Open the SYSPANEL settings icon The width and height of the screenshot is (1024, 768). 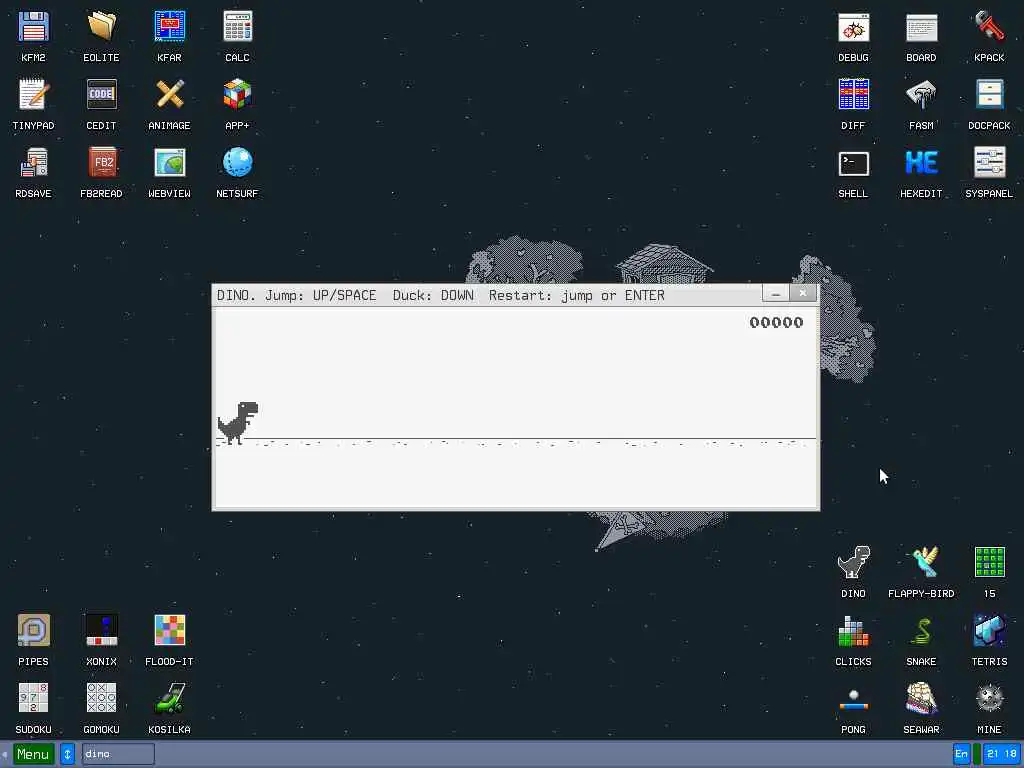click(x=989, y=163)
